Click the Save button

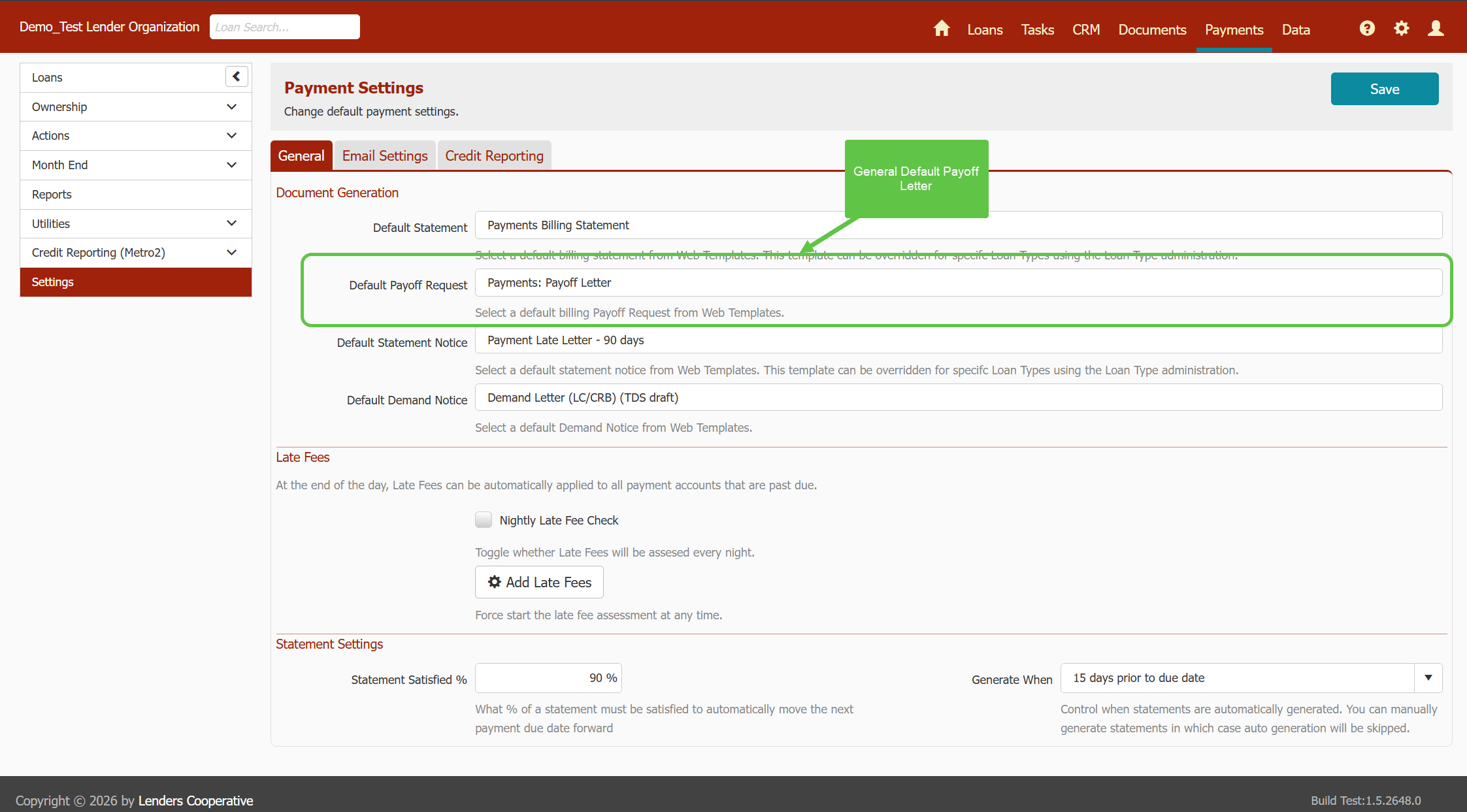[1385, 89]
